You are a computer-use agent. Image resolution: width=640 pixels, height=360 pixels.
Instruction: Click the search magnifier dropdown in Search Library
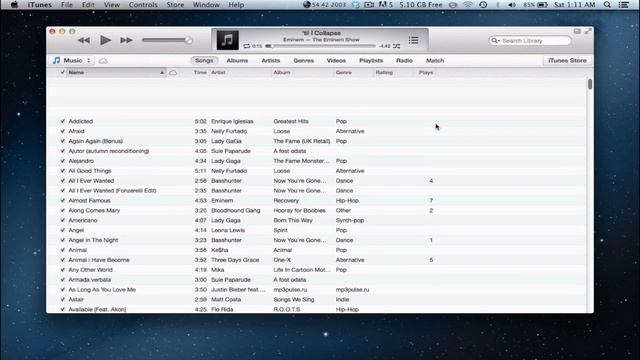495,41
